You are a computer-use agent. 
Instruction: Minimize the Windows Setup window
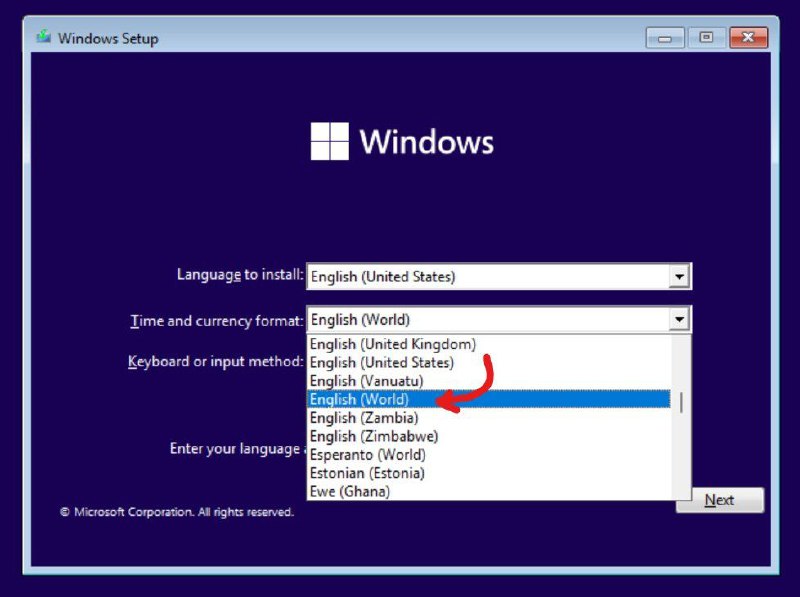coord(665,38)
